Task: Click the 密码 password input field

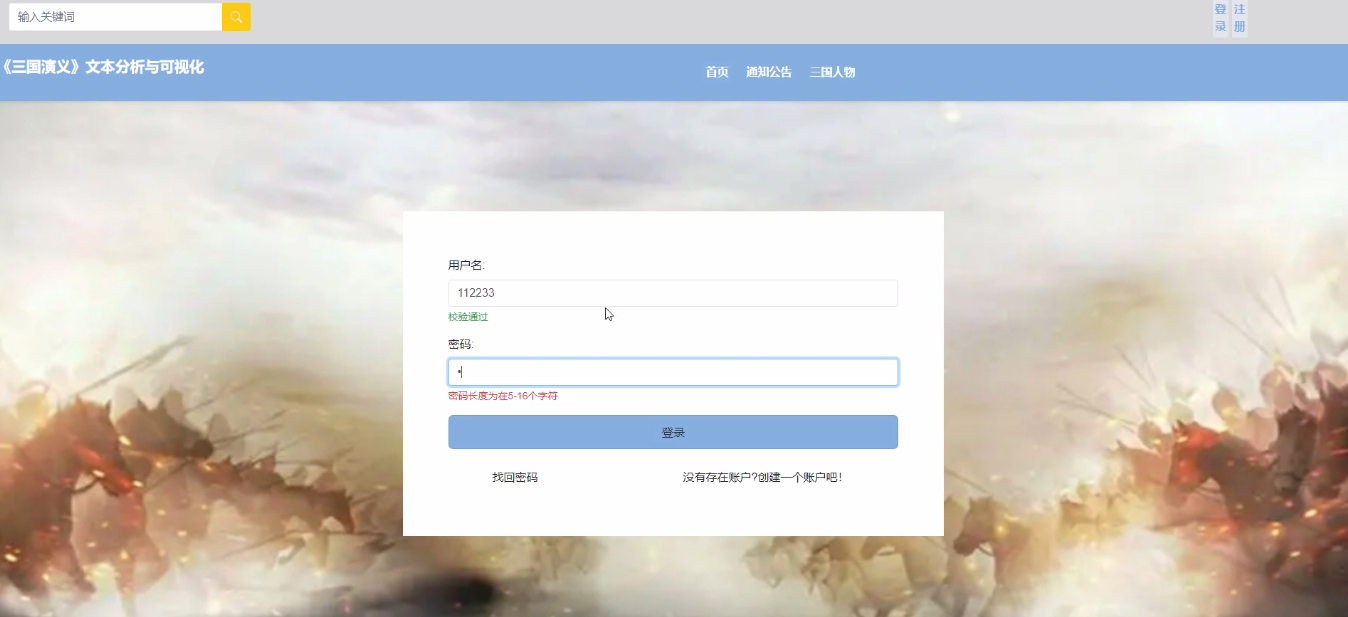Action: tap(673, 372)
